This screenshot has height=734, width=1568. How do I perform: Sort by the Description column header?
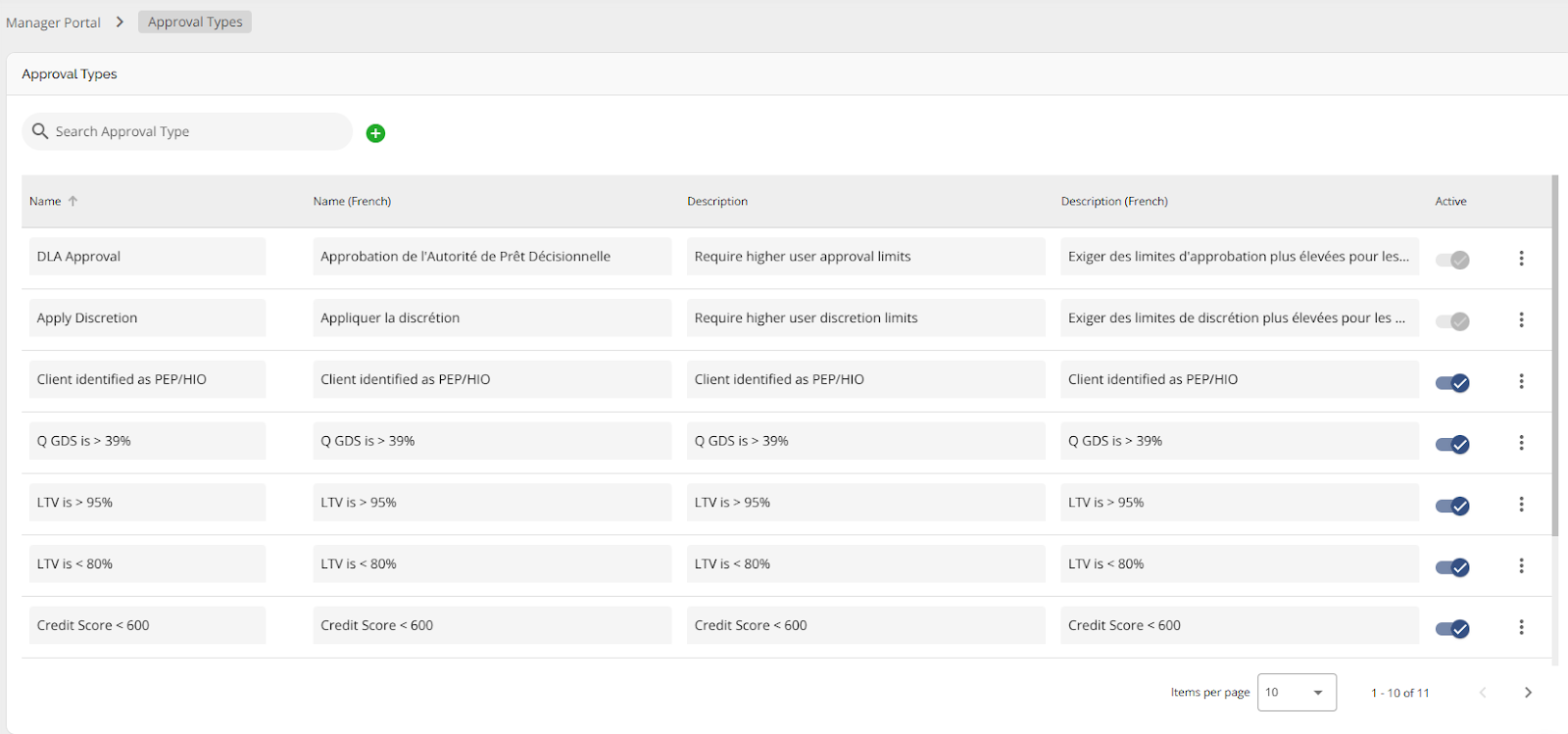[x=716, y=201]
